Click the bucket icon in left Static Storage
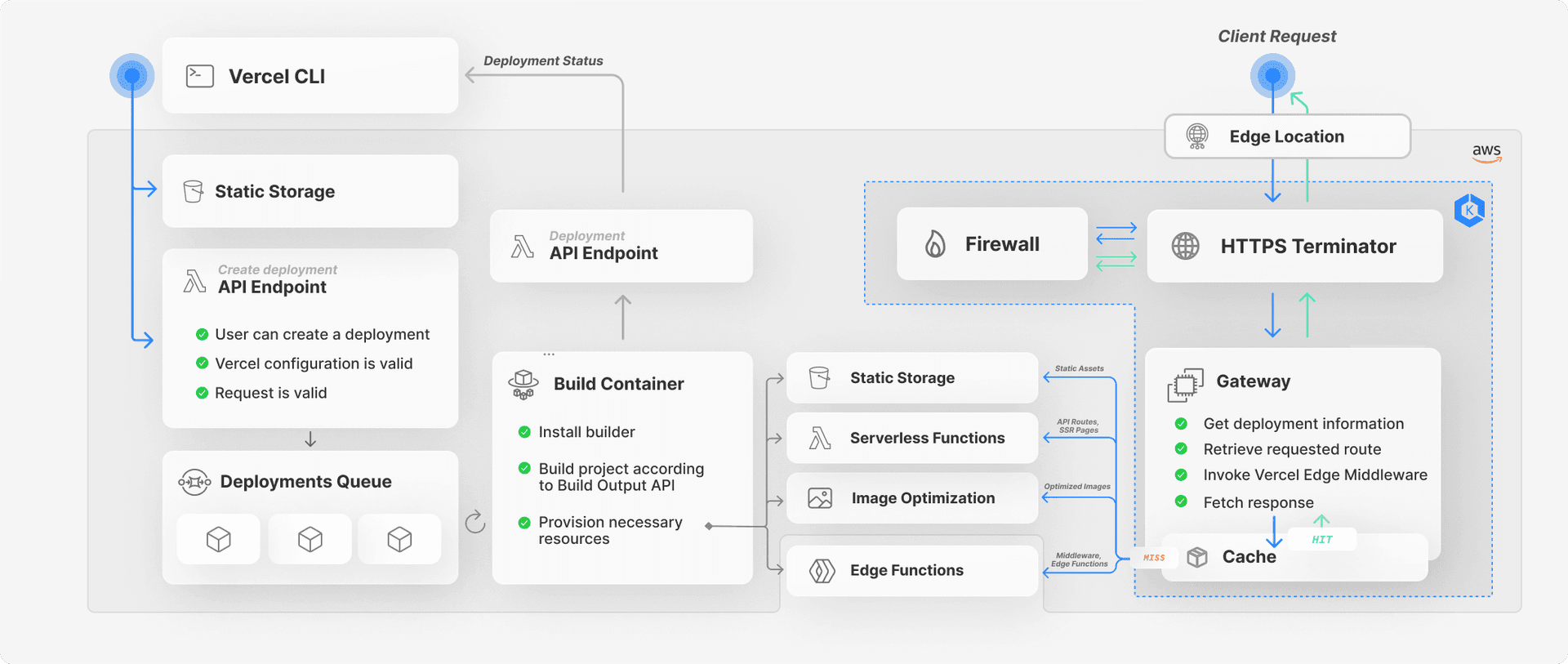Viewport: 1568px width, 664px height. [x=194, y=191]
